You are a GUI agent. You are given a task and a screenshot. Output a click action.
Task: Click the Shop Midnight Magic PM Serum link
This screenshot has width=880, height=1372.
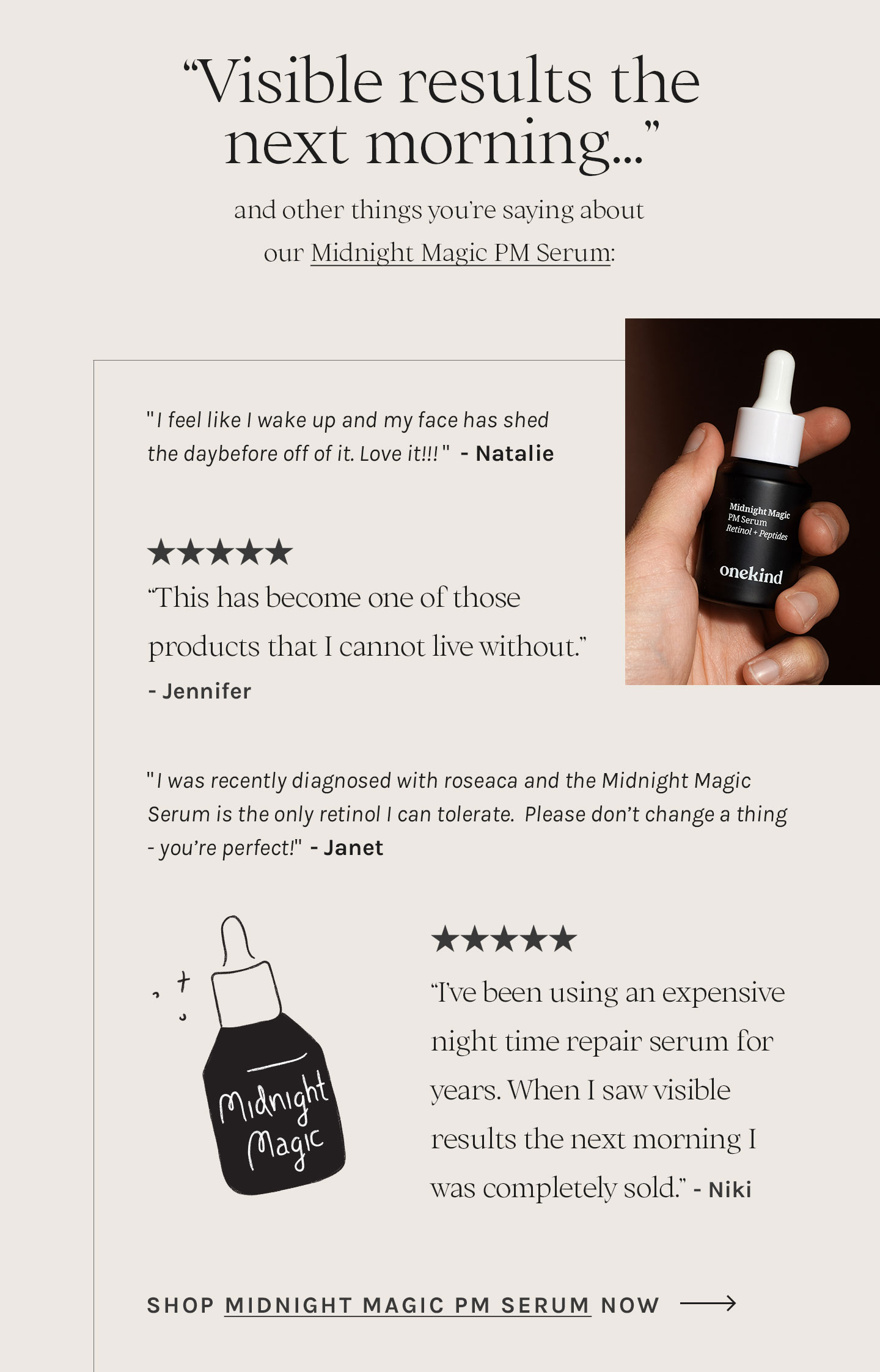click(408, 1305)
